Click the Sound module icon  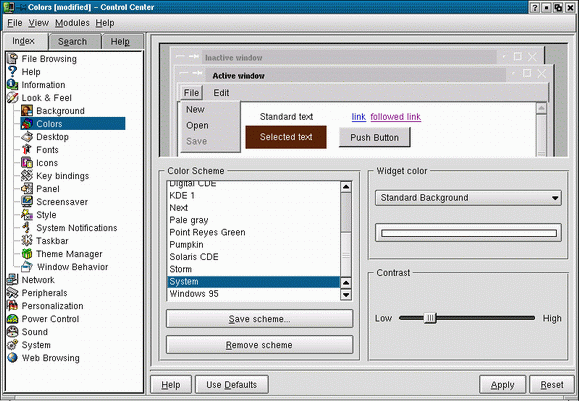click(13, 332)
